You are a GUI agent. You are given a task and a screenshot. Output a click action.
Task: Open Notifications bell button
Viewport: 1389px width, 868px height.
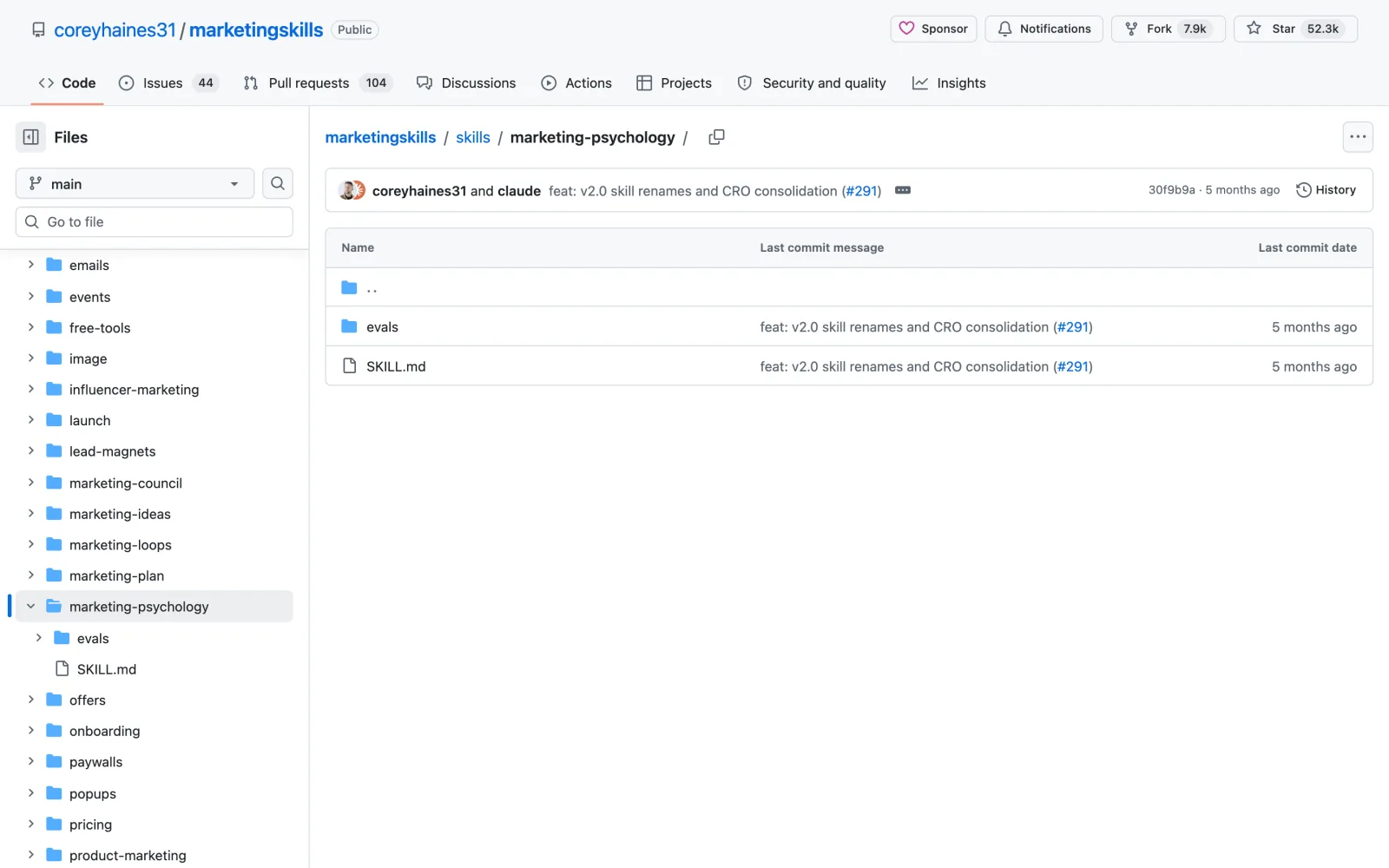point(1043,29)
